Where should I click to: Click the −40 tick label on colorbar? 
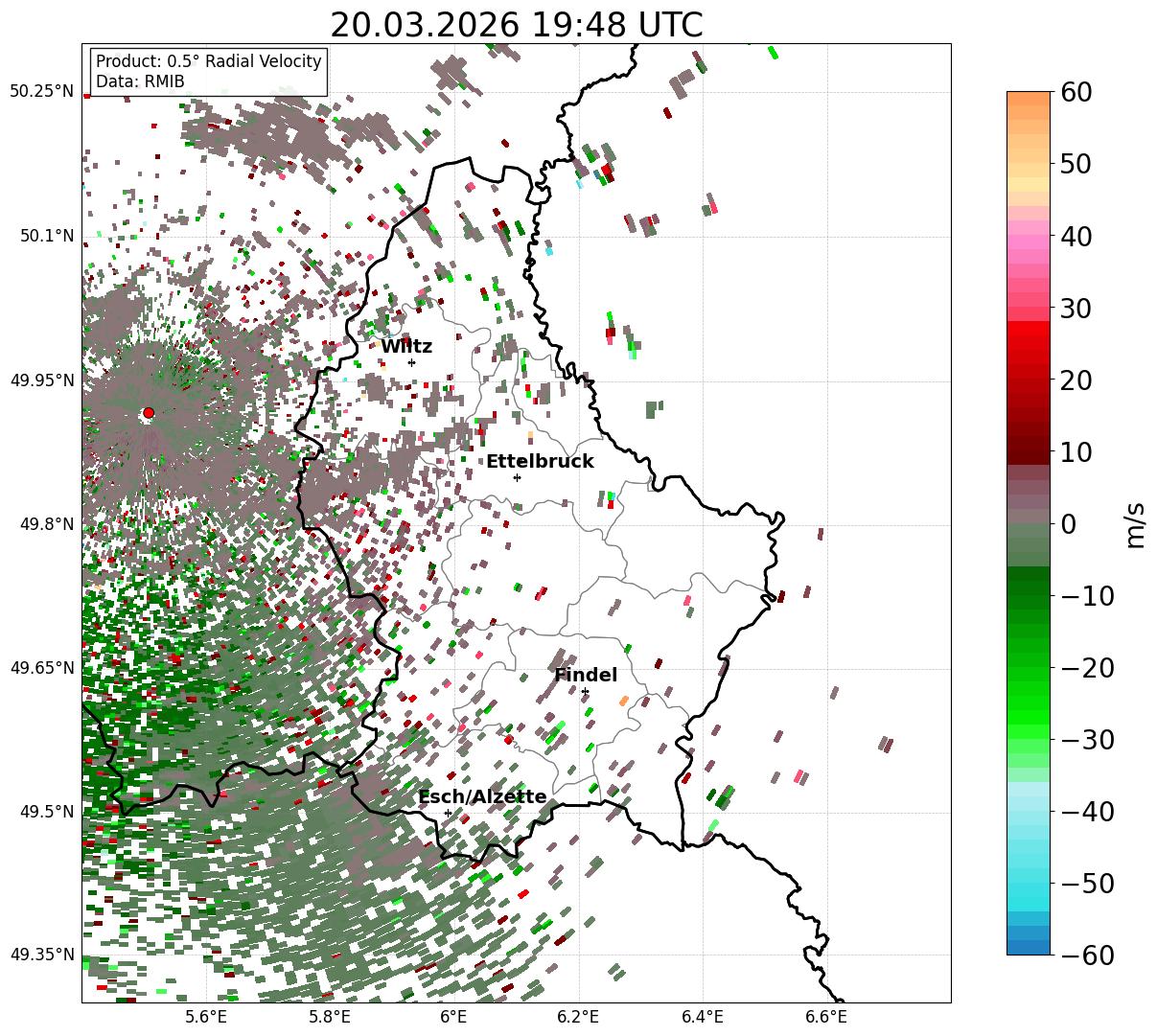pos(1089,811)
